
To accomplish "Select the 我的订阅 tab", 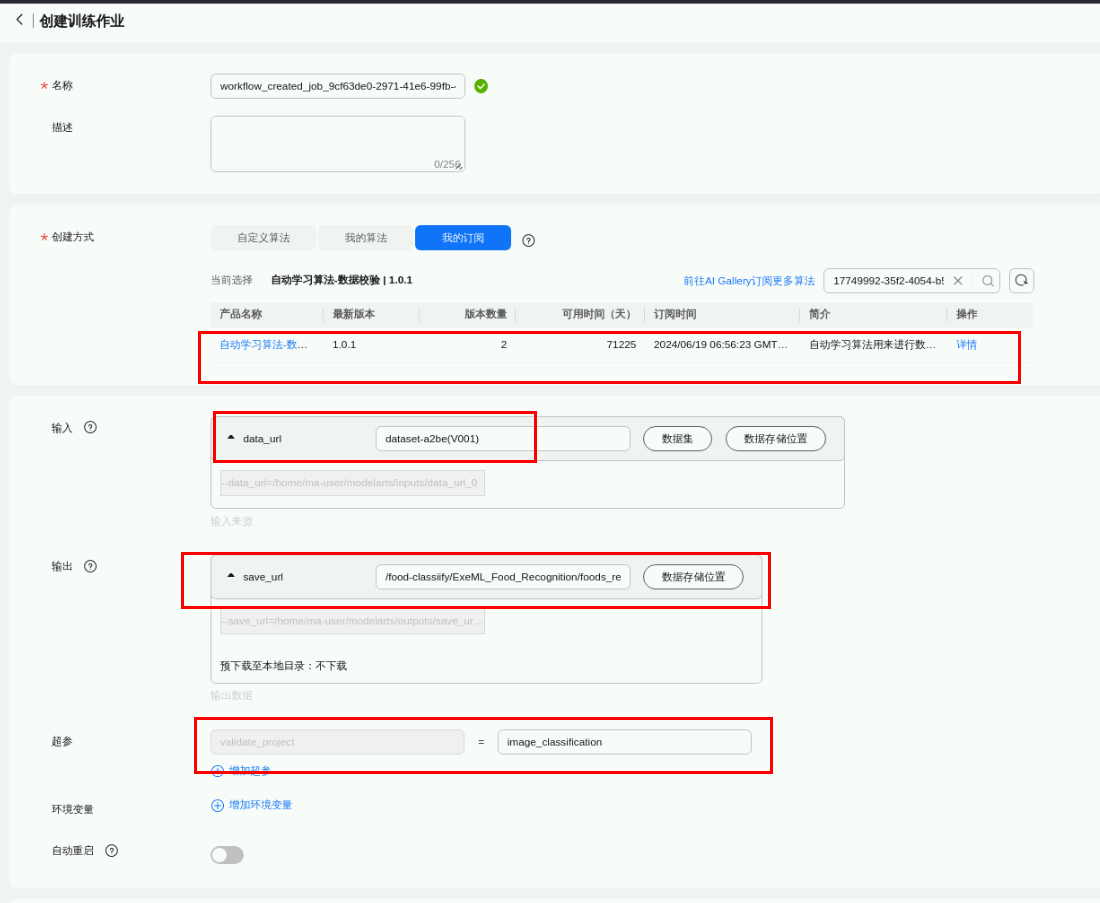I will (x=462, y=238).
